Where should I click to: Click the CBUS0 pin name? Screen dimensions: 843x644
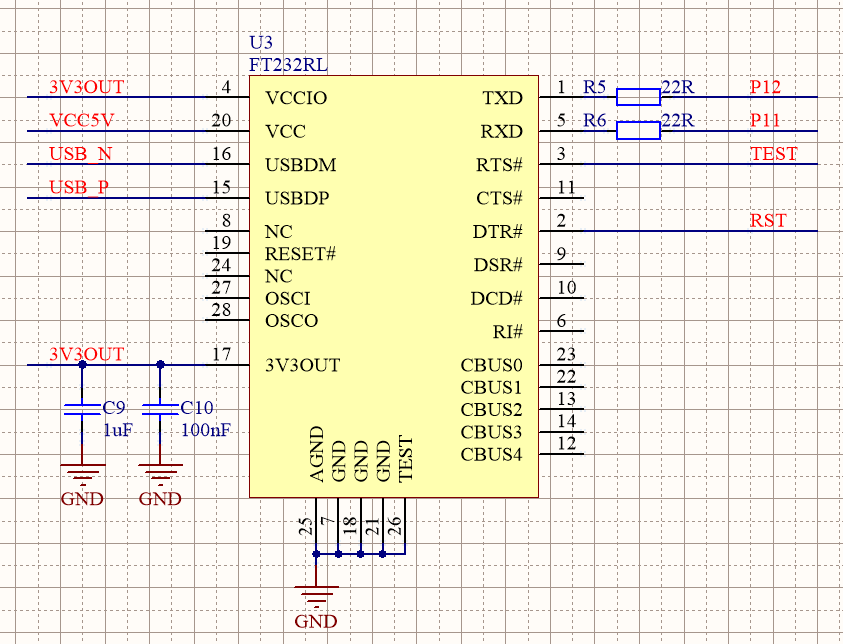pos(491,366)
